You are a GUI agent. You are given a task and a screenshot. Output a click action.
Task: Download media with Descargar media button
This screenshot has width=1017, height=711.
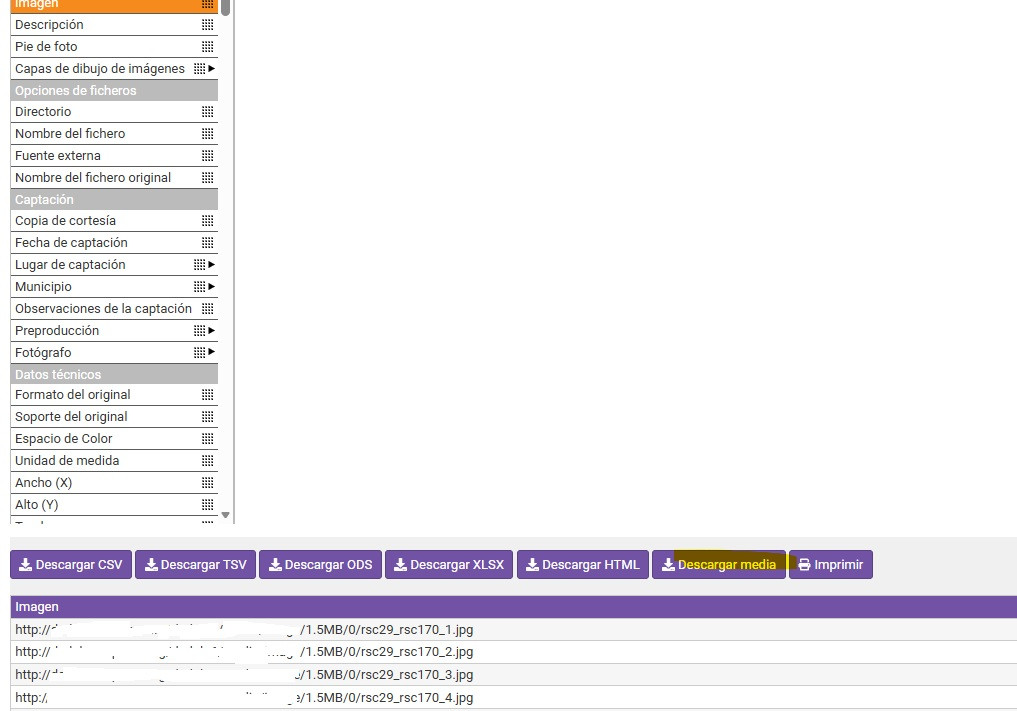pos(718,565)
